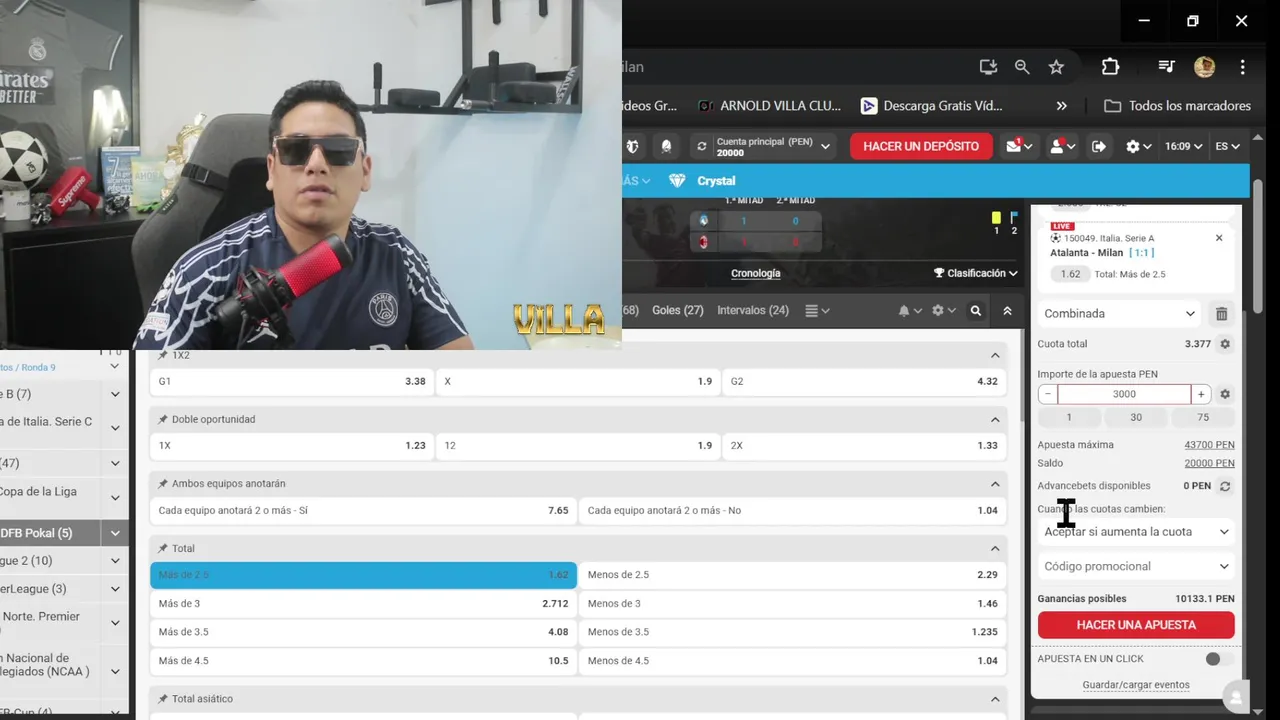Click the Crystal diamond icon
This screenshot has width=1280, height=720.
click(677, 181)
